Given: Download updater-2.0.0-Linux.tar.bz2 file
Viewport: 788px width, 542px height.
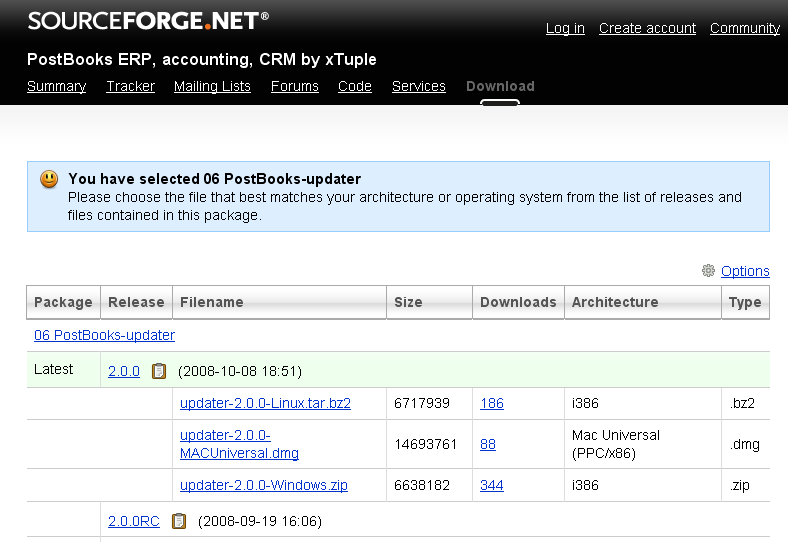Looking at the screenshot, I should [265, 403].
